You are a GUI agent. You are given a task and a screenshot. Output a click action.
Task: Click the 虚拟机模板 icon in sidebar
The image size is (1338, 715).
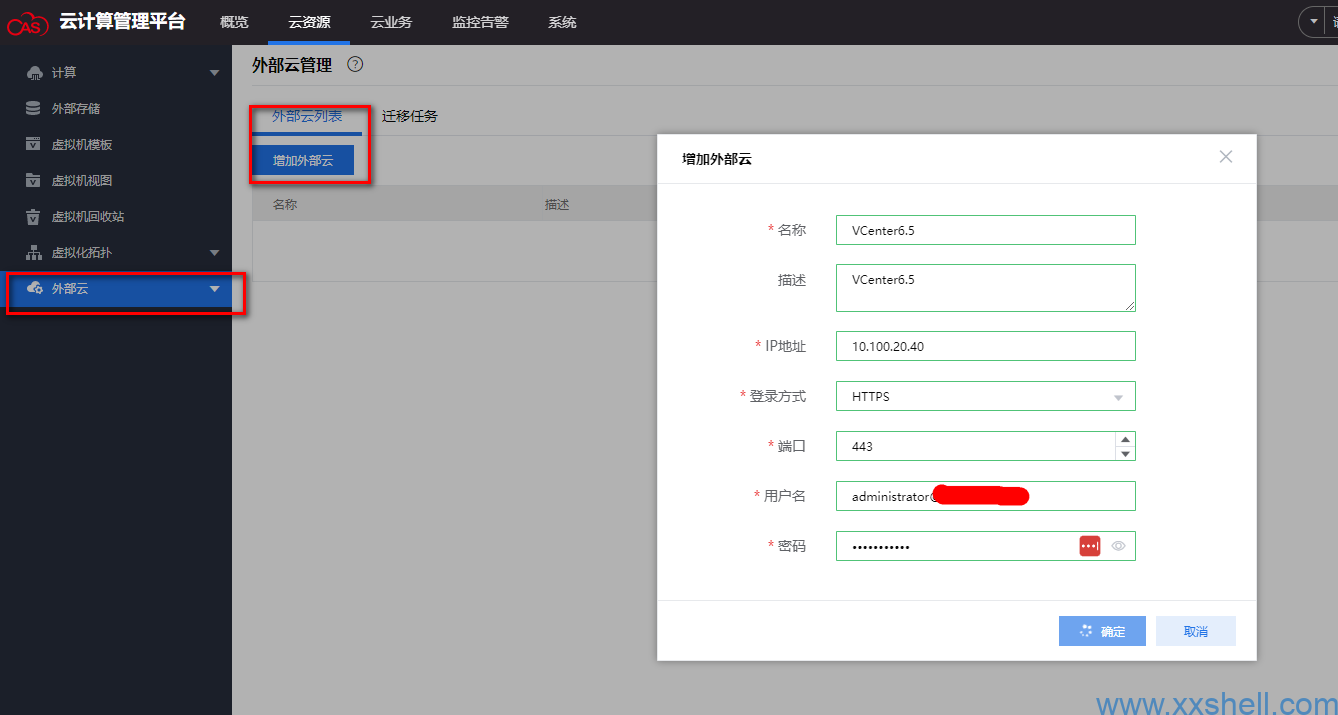pyautogui.click(x=34, y=145)
